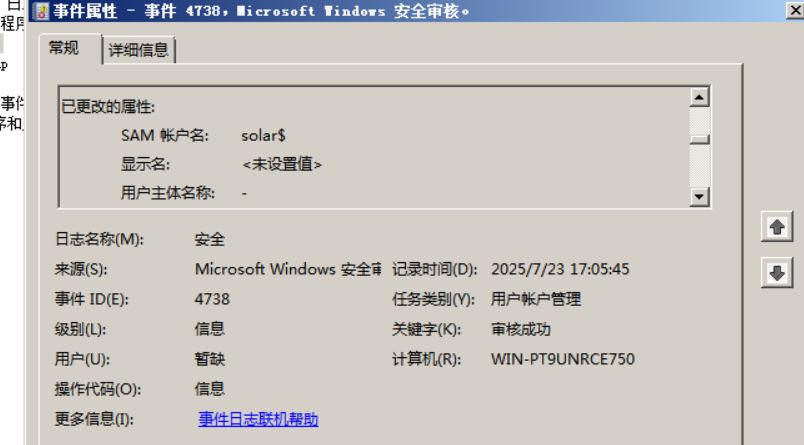Switch to the 详细信息 tab

[138, 50]
